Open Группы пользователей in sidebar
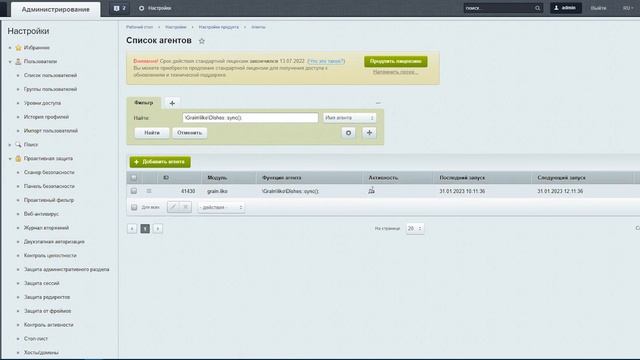 coord(50,89)
